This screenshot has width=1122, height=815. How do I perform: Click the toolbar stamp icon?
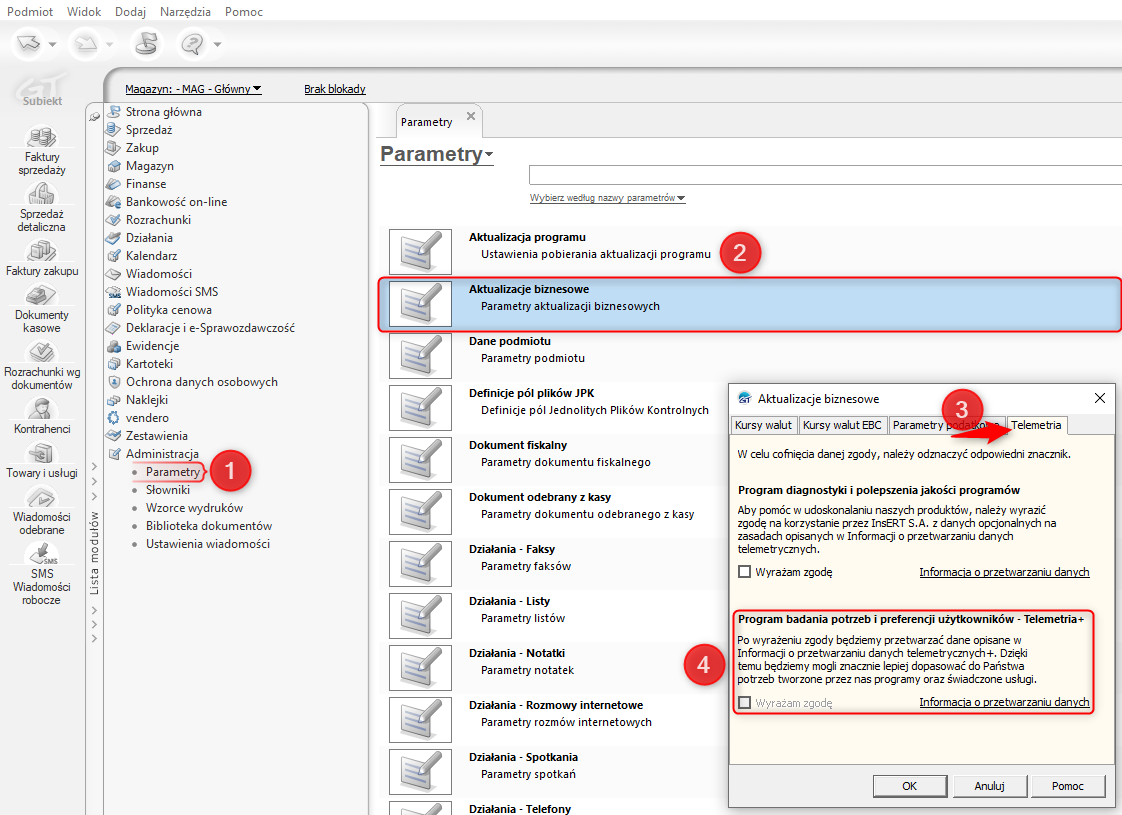(x=147, y=44)
